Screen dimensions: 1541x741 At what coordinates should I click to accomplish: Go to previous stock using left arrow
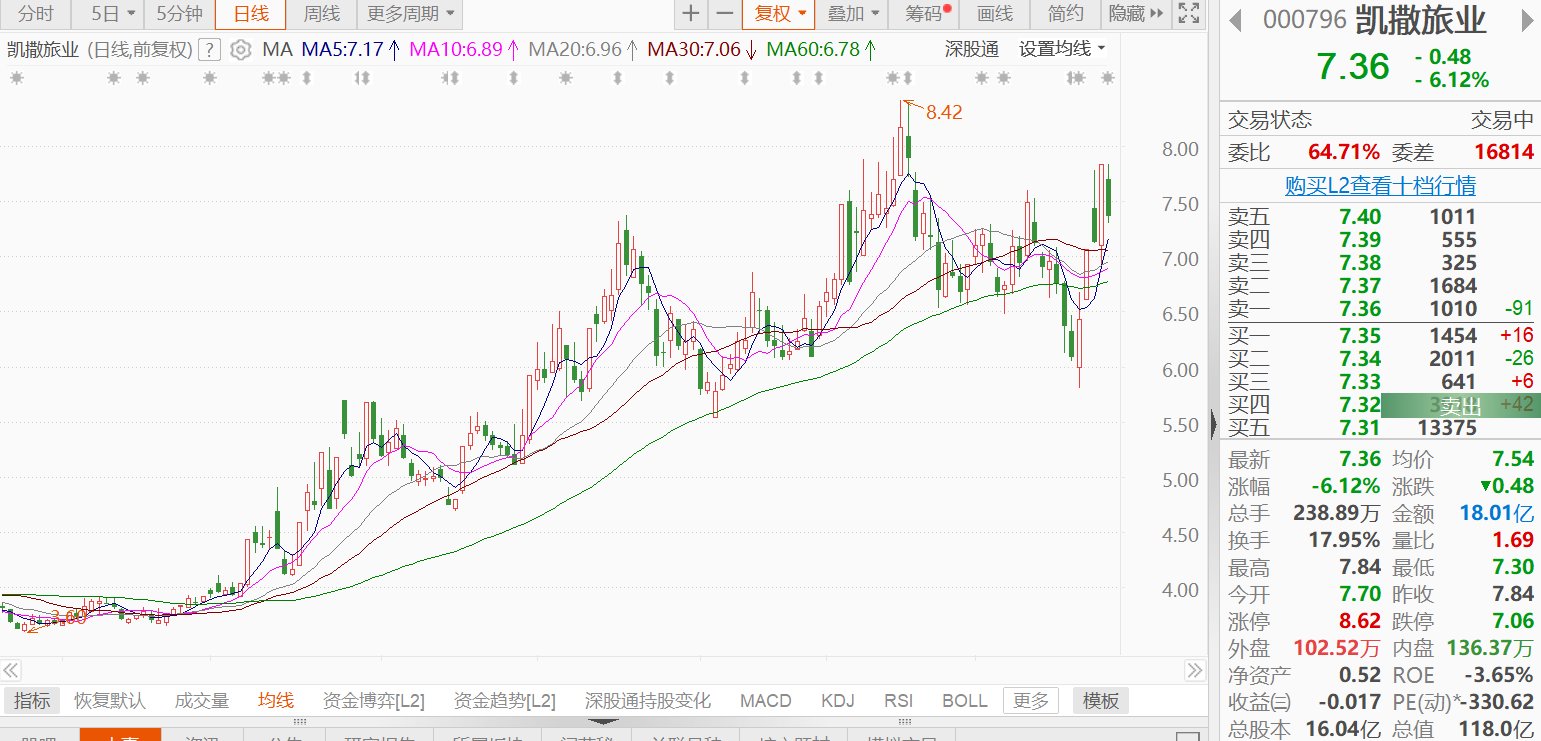pyautogui.click(x=1236, y=20)
